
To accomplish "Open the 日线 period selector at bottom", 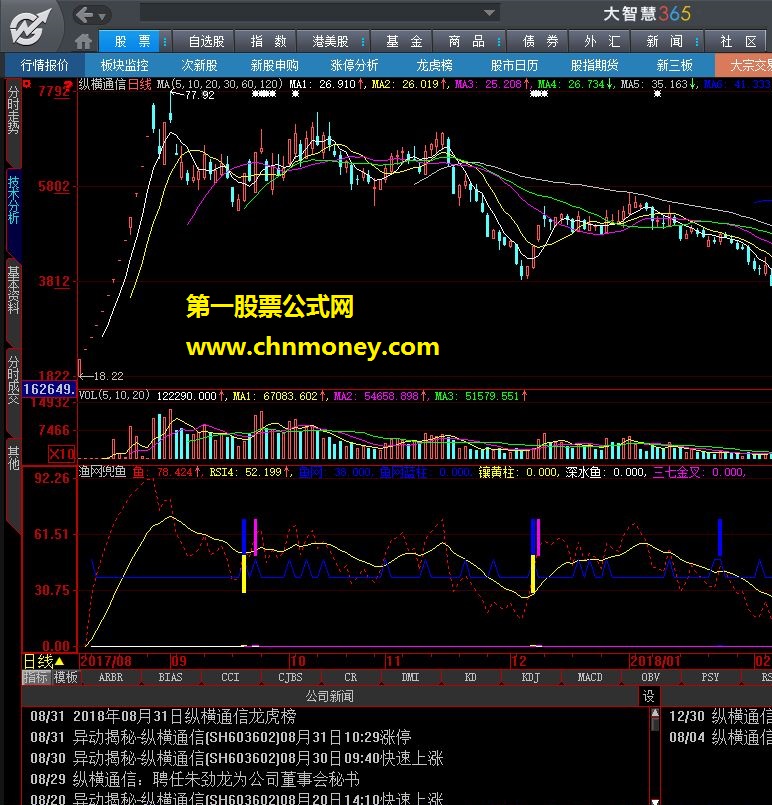I will click(44, 661).
